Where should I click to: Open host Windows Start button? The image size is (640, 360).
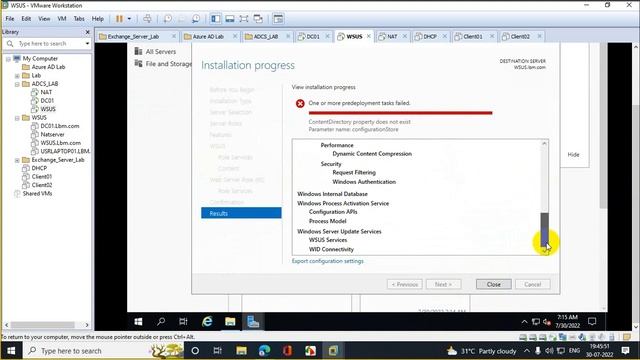pyautogui.click(x=11, y=351)
